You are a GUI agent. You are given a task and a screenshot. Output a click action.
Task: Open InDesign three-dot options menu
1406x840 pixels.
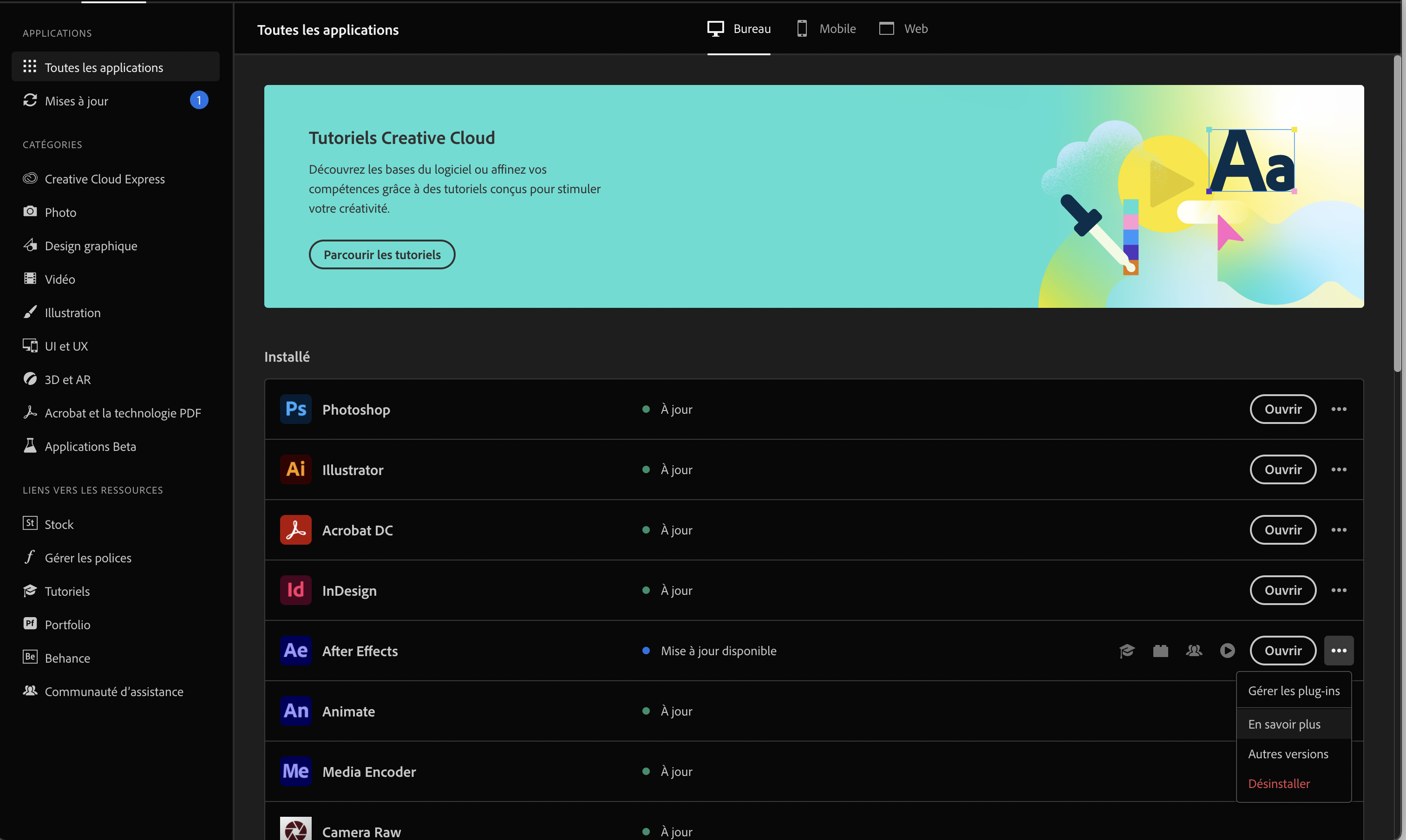(x=1339, y=590)
